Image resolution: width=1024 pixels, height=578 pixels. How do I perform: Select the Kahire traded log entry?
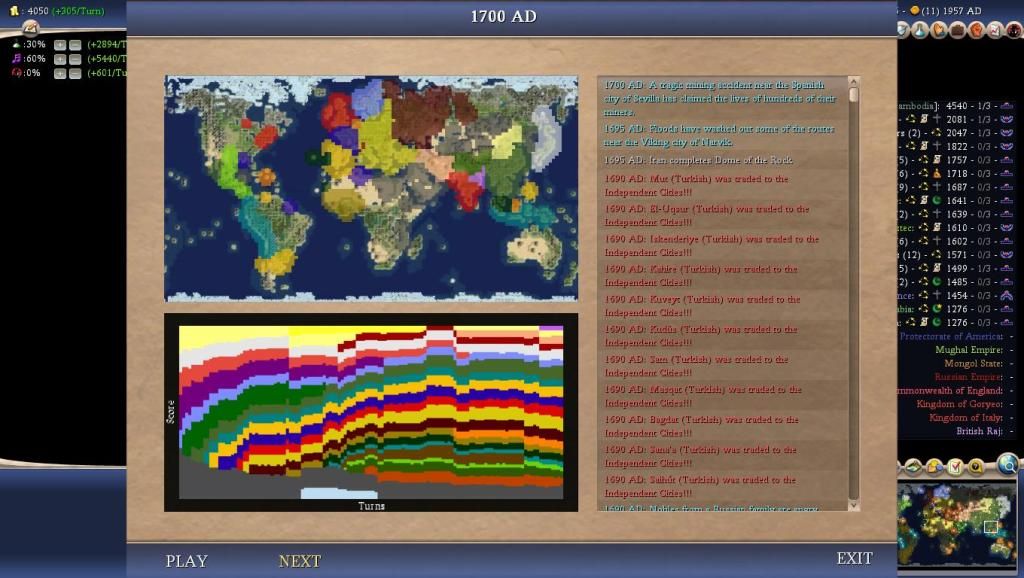click(x=722, y=276)
